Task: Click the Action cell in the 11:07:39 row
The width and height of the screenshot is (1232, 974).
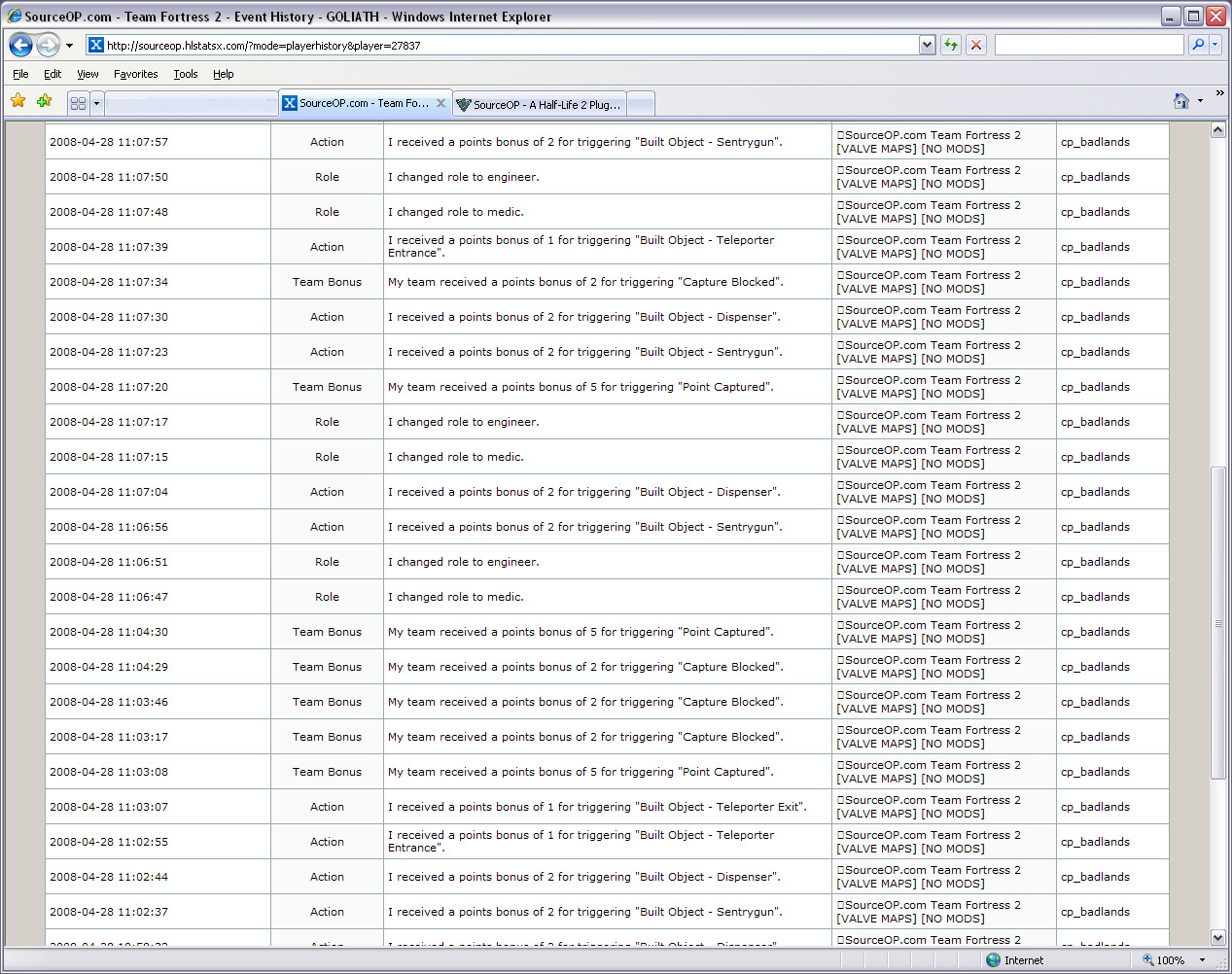Action: (327, 247)
